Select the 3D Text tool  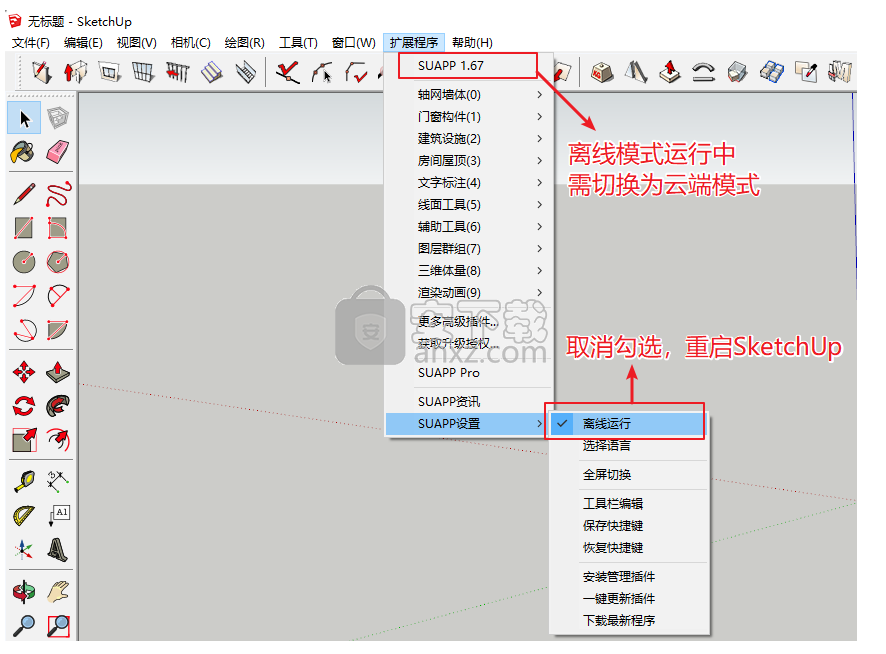(x=58, y=549)
